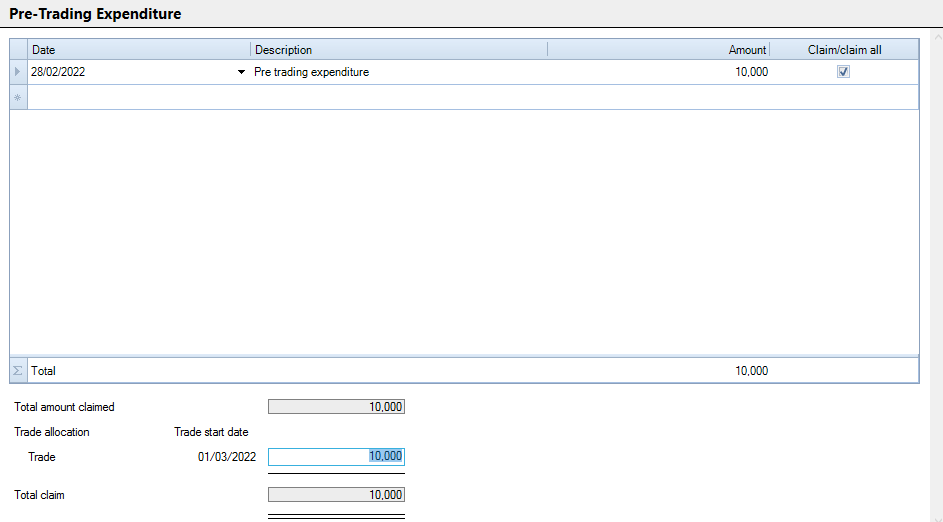Click the Pre-Trading Expenditure heading

click(x=95, y=14)
